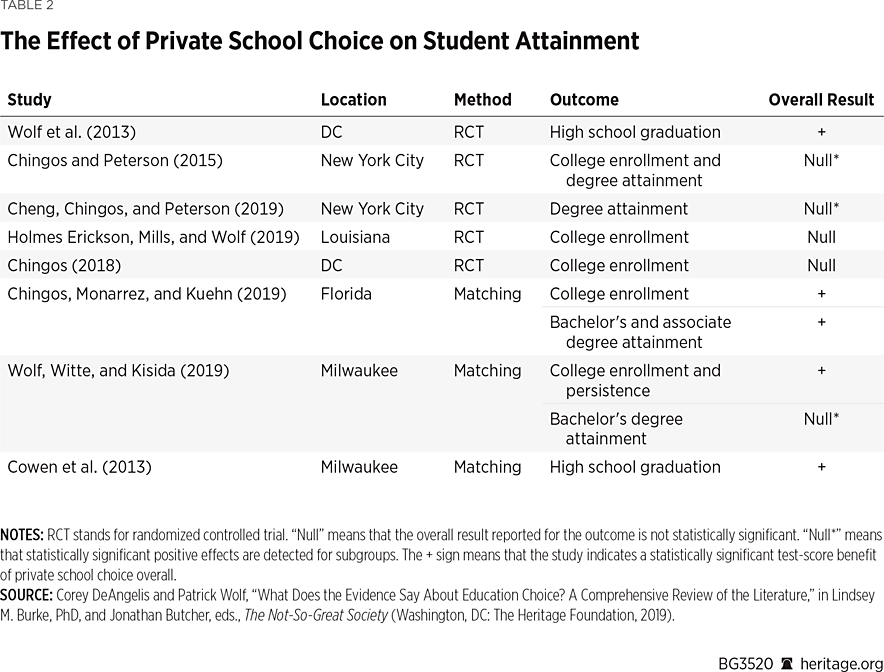Click Cheng, Chingos, and Peterson (2019) entry

(145, 209)
